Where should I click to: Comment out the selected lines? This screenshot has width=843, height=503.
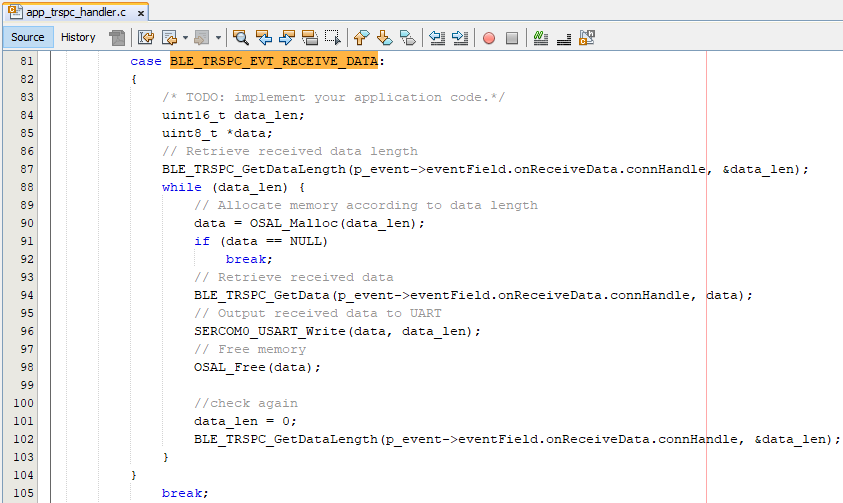(x=541, y=38)
